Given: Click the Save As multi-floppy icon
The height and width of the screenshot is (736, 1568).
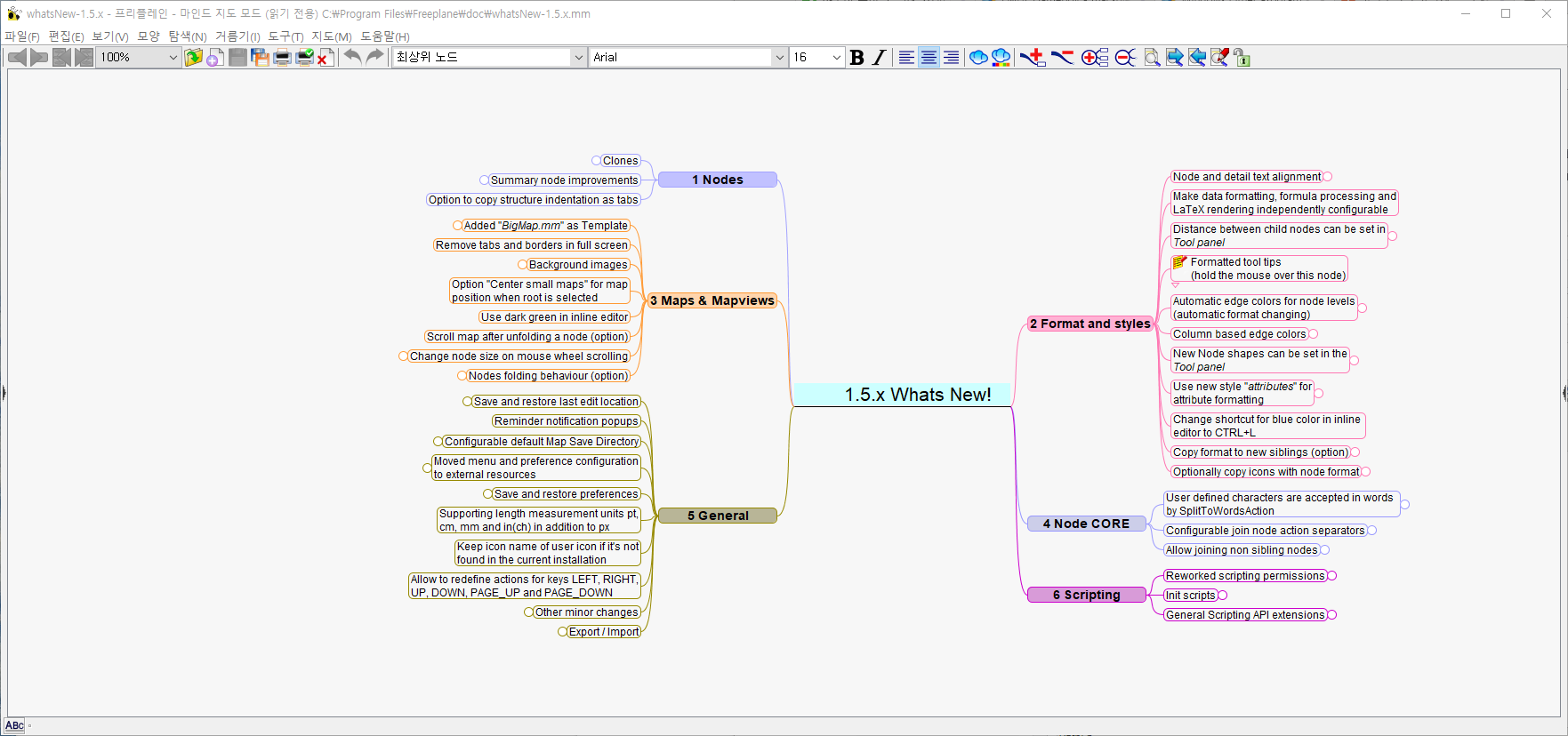Looking at the screenshot, I should click(x=260, y=57).
